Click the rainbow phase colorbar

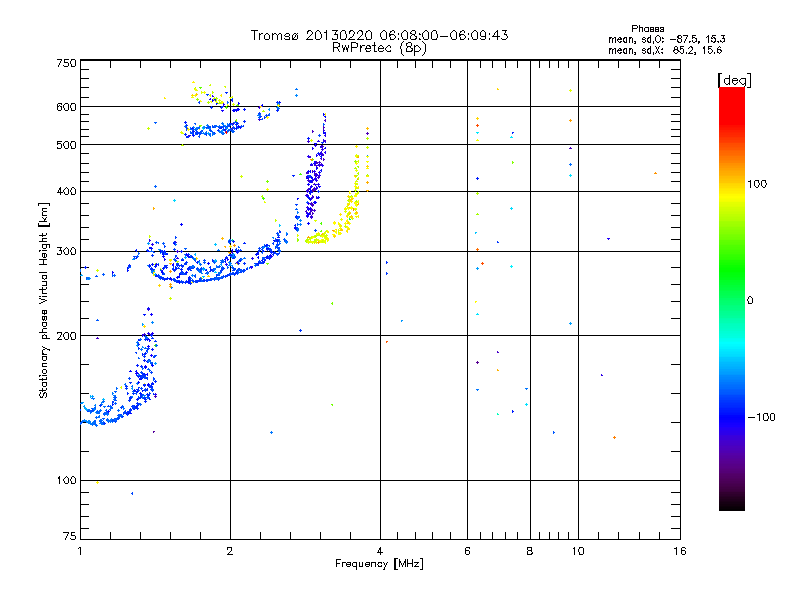pyautogui.click(x=732, y=298)
